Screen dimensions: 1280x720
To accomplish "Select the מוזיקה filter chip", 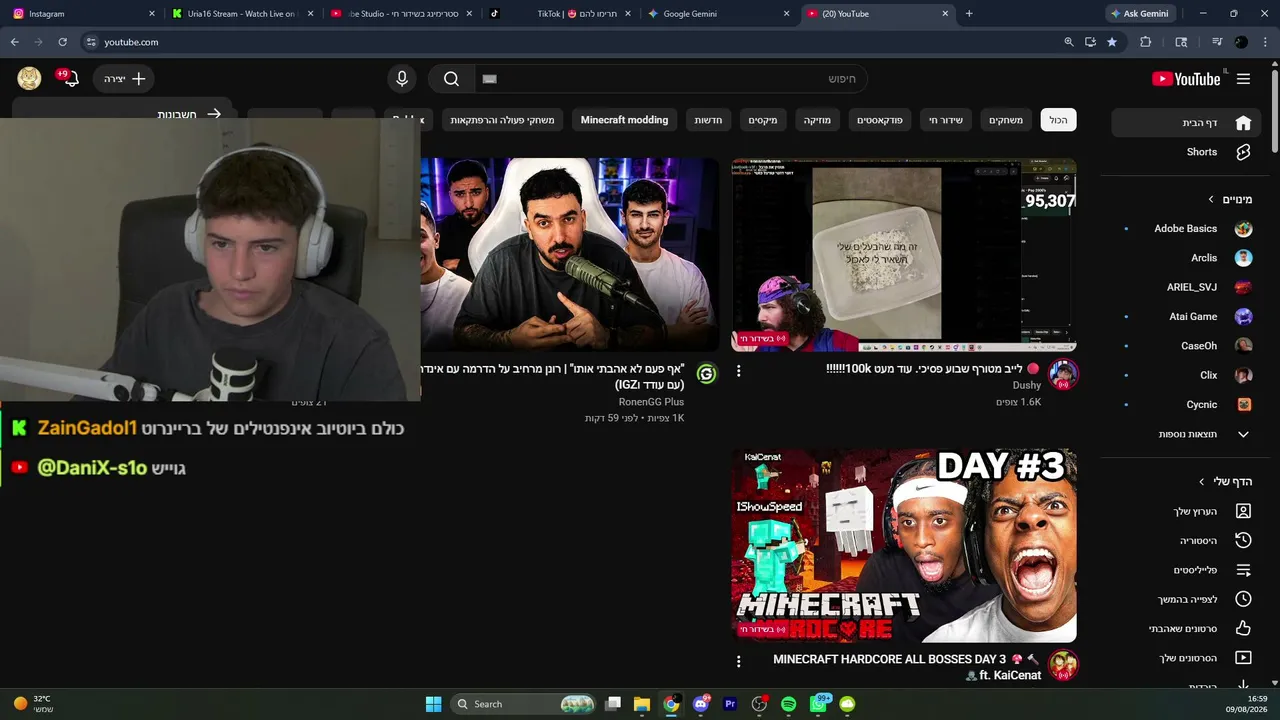I will (x=817, y=120).
